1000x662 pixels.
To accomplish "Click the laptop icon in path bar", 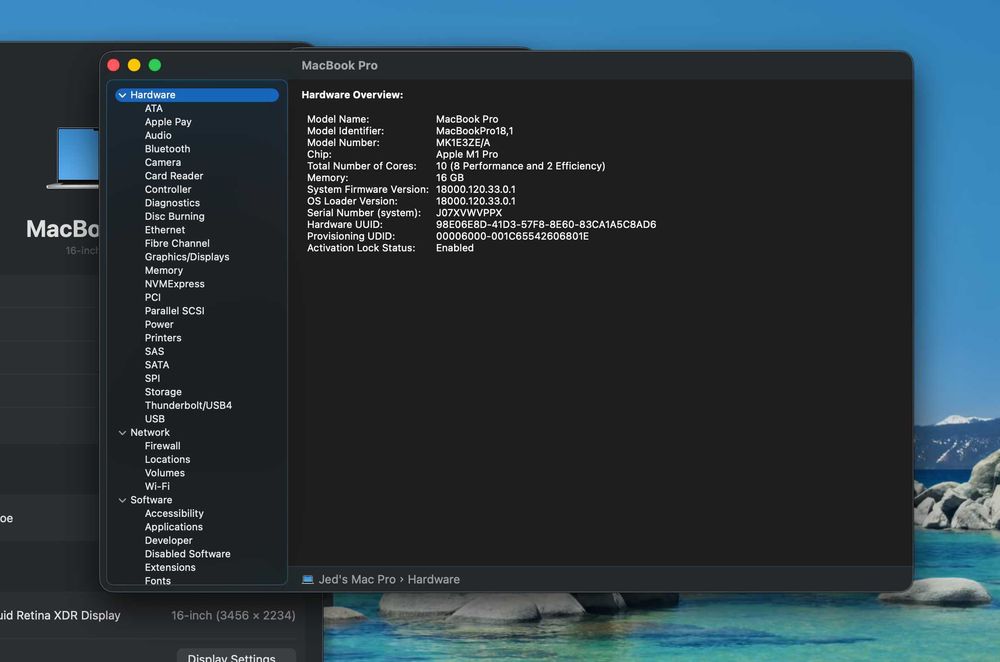I will pyautogui.click(x=307, y=579).
